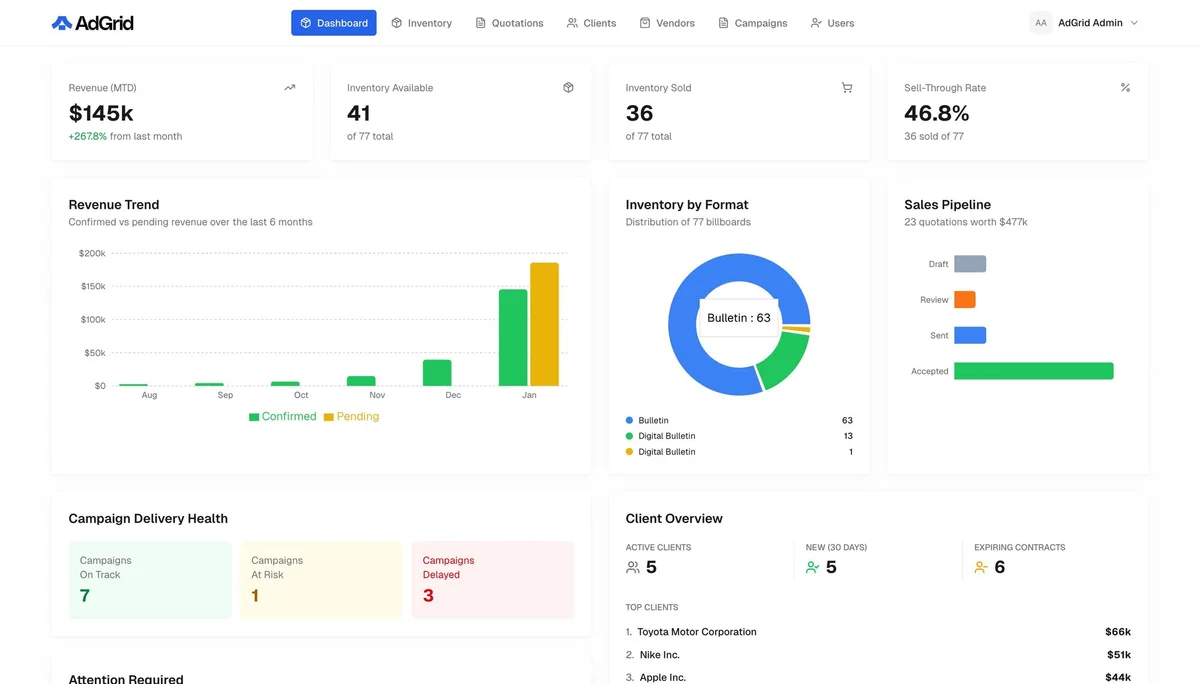Switch to the Campaigns tab
This screenshot has height=684, width=1200.
tap(752, 22)
